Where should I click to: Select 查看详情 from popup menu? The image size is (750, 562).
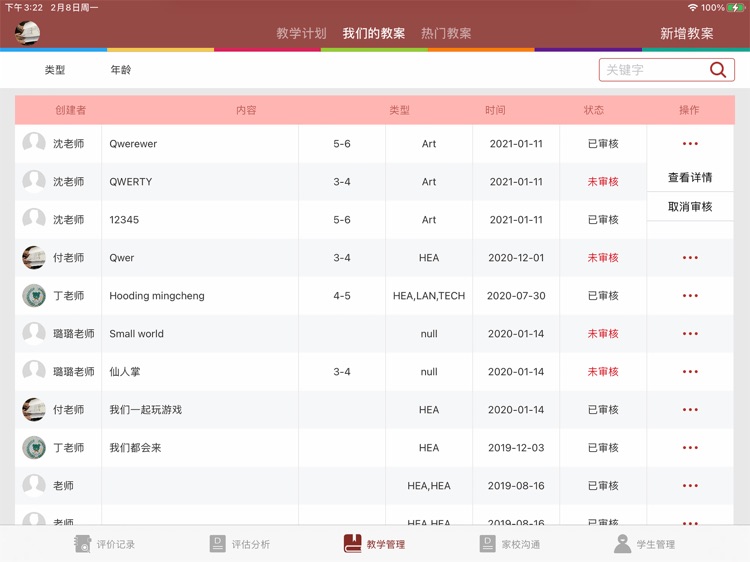690,177
